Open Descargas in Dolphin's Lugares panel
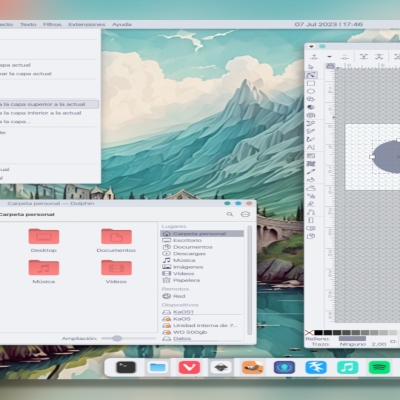This screenshot has height=400, width=400. (x=202, y=254)
